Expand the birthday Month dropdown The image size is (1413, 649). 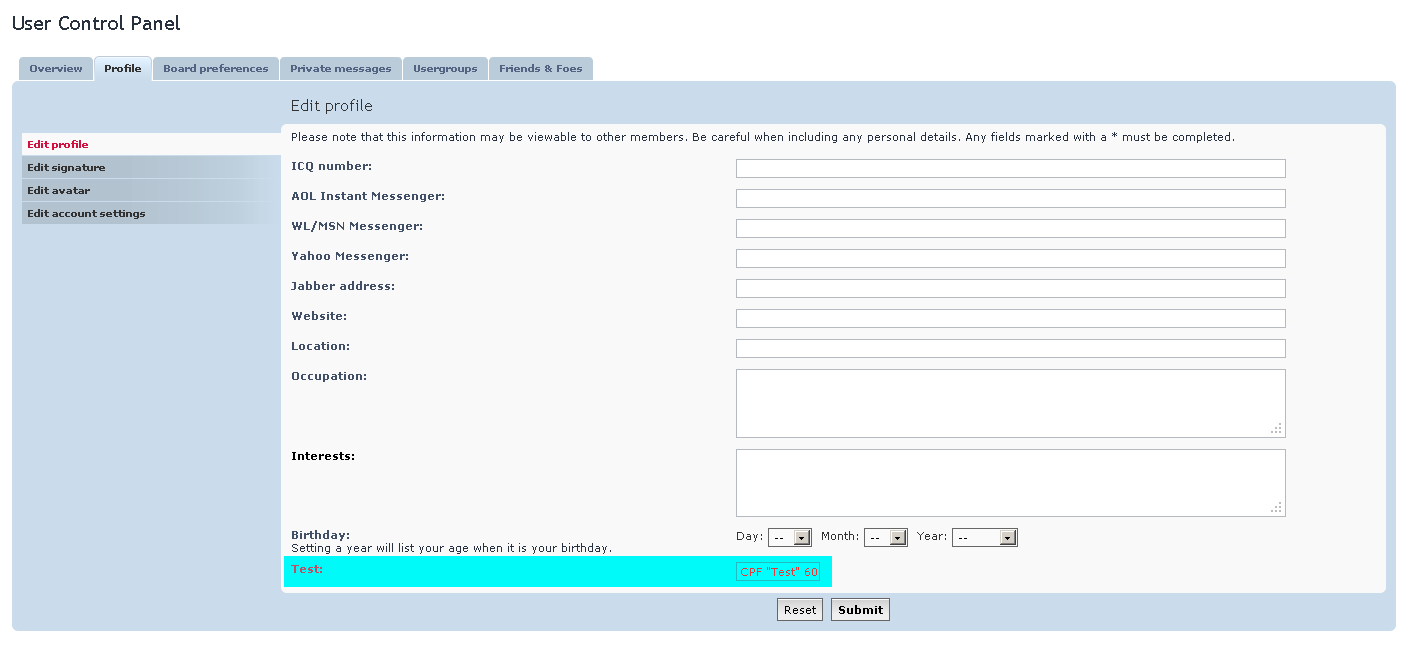[x=885, y=538]
